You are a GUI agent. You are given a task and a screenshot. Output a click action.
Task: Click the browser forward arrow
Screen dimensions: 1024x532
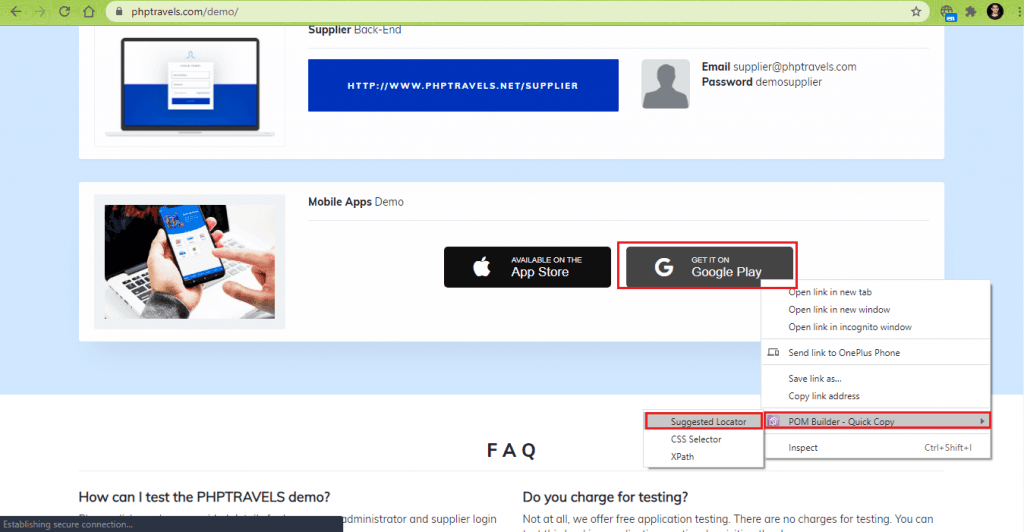point(40,12)
